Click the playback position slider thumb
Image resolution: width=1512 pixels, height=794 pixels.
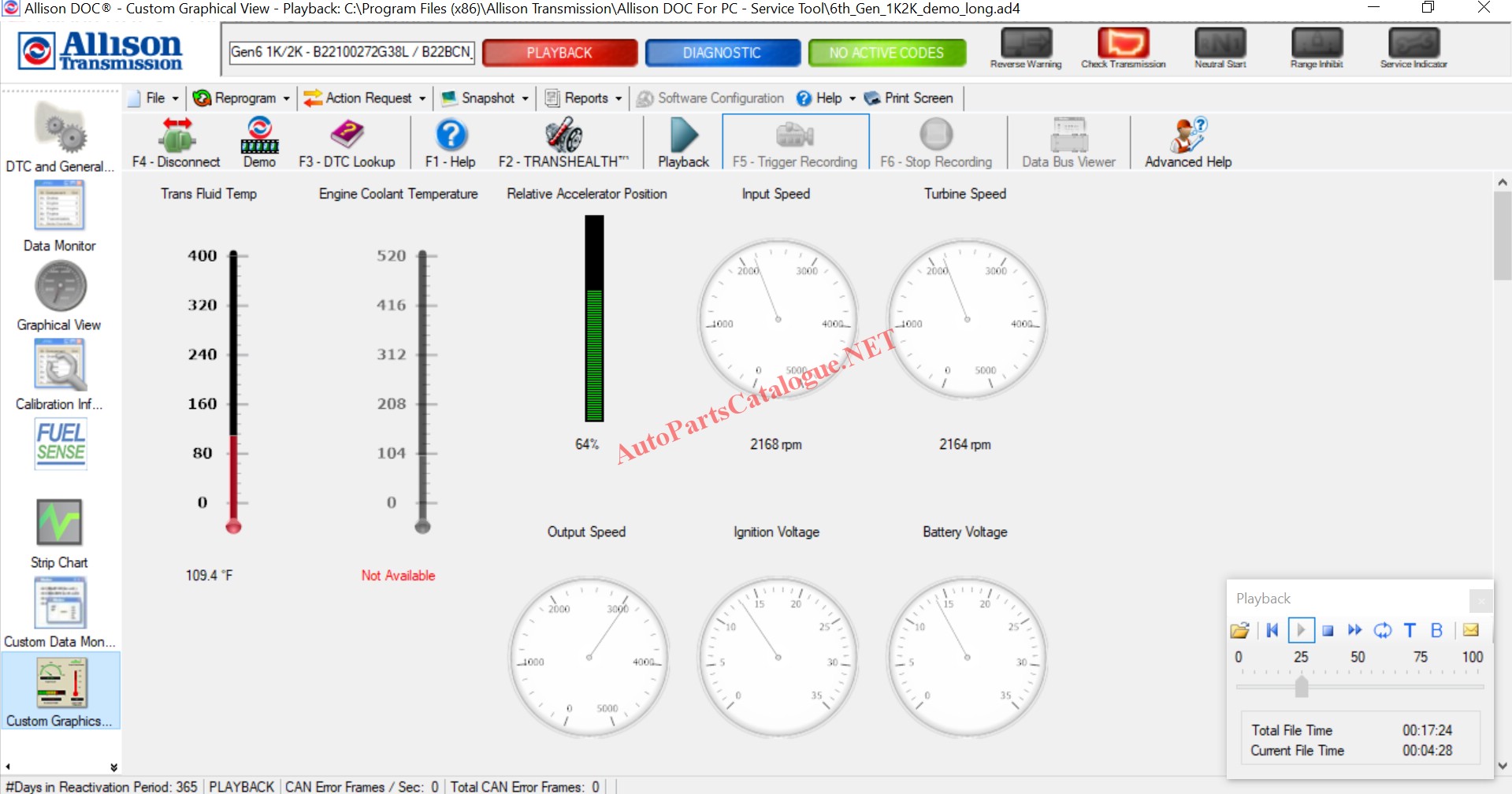click(x=1302, y=686)
